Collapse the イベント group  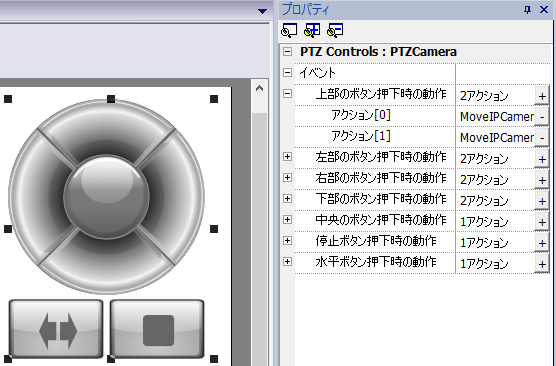(x=288, y=73)
